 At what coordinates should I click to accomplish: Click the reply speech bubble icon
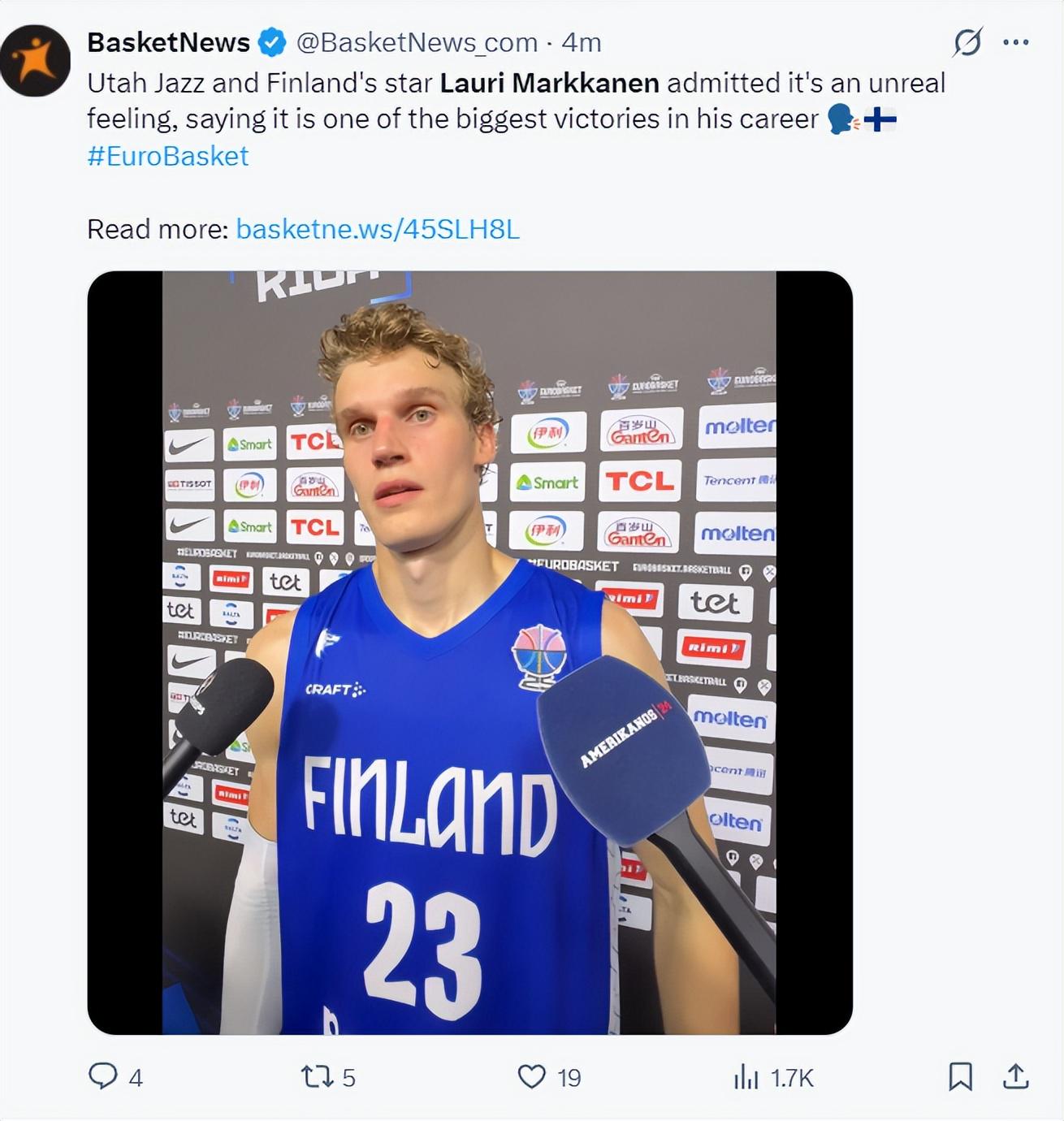102,1076
